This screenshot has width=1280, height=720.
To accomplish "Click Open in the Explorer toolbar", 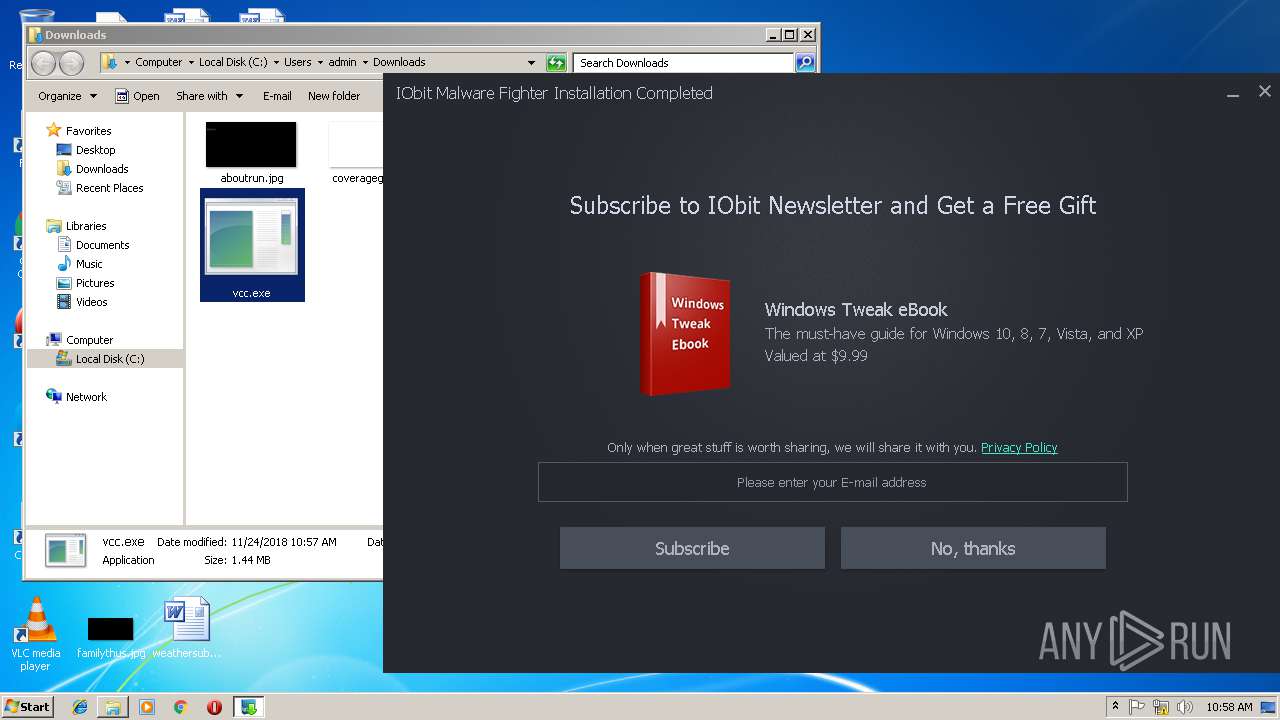I will pyautogui.click(x=137, y=96).
